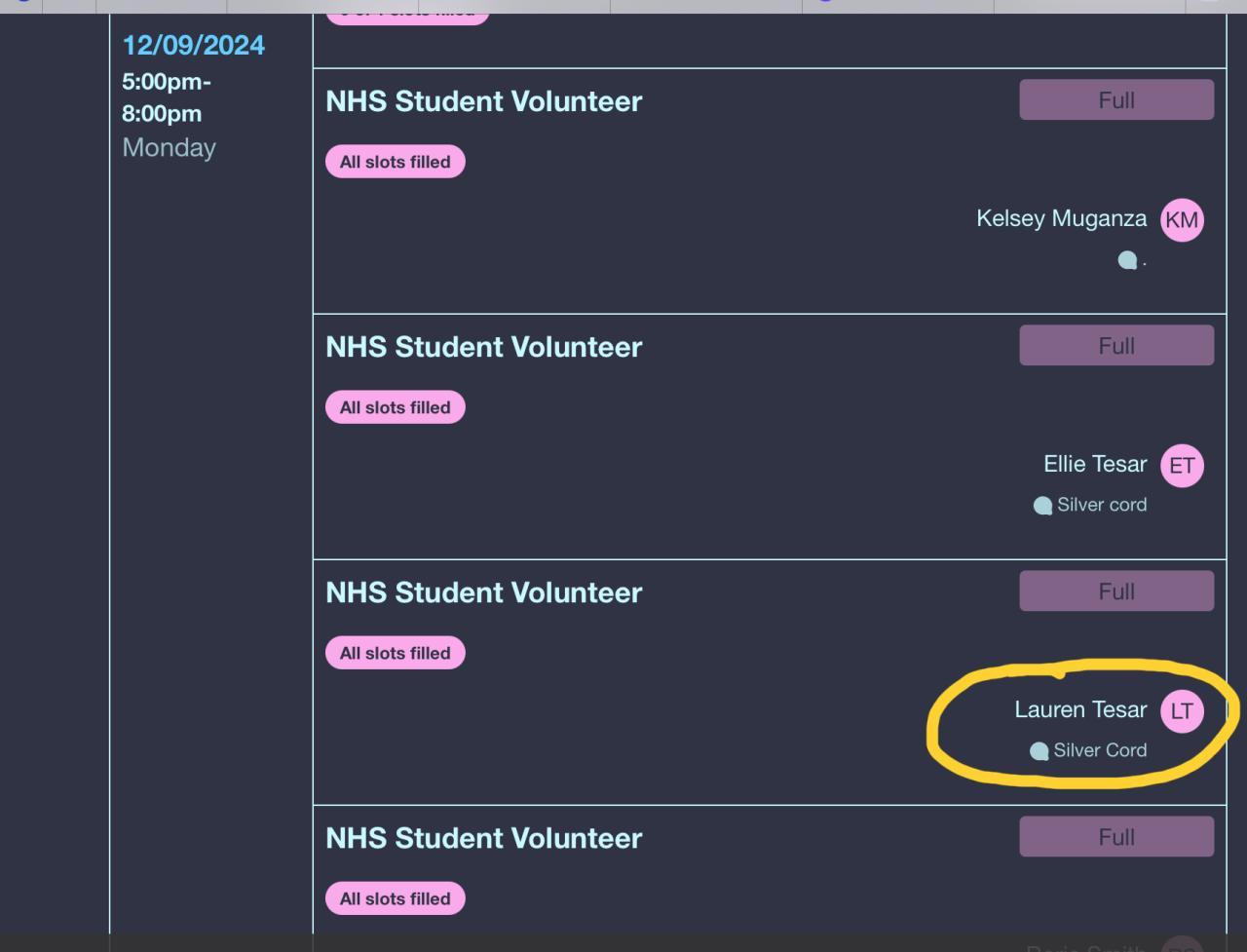
Task: Click the KM avatar circle
Action: (1182, 220)
